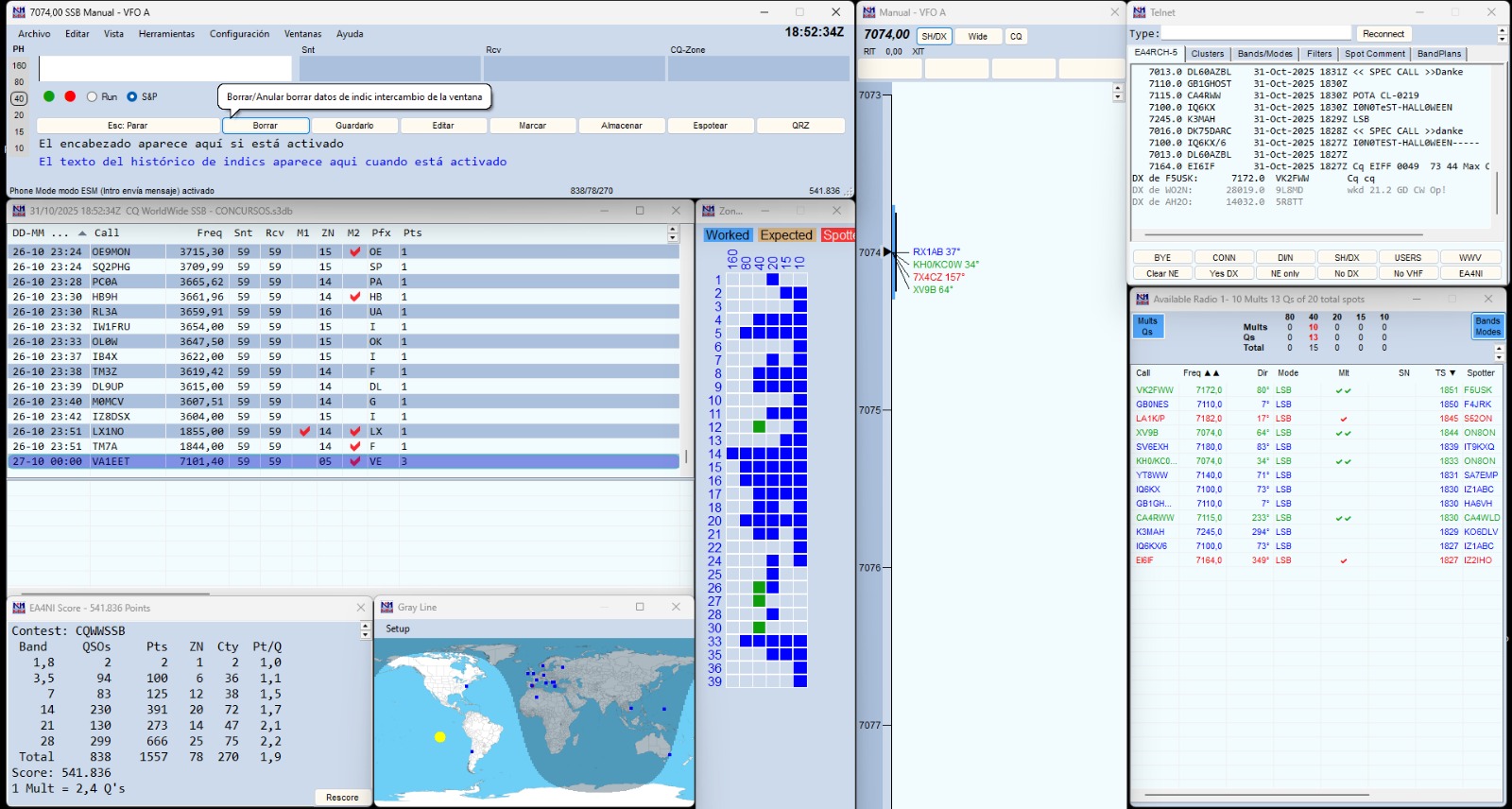
Task: Toggle the Wide button in bandmap
Action: click(977, 37)
